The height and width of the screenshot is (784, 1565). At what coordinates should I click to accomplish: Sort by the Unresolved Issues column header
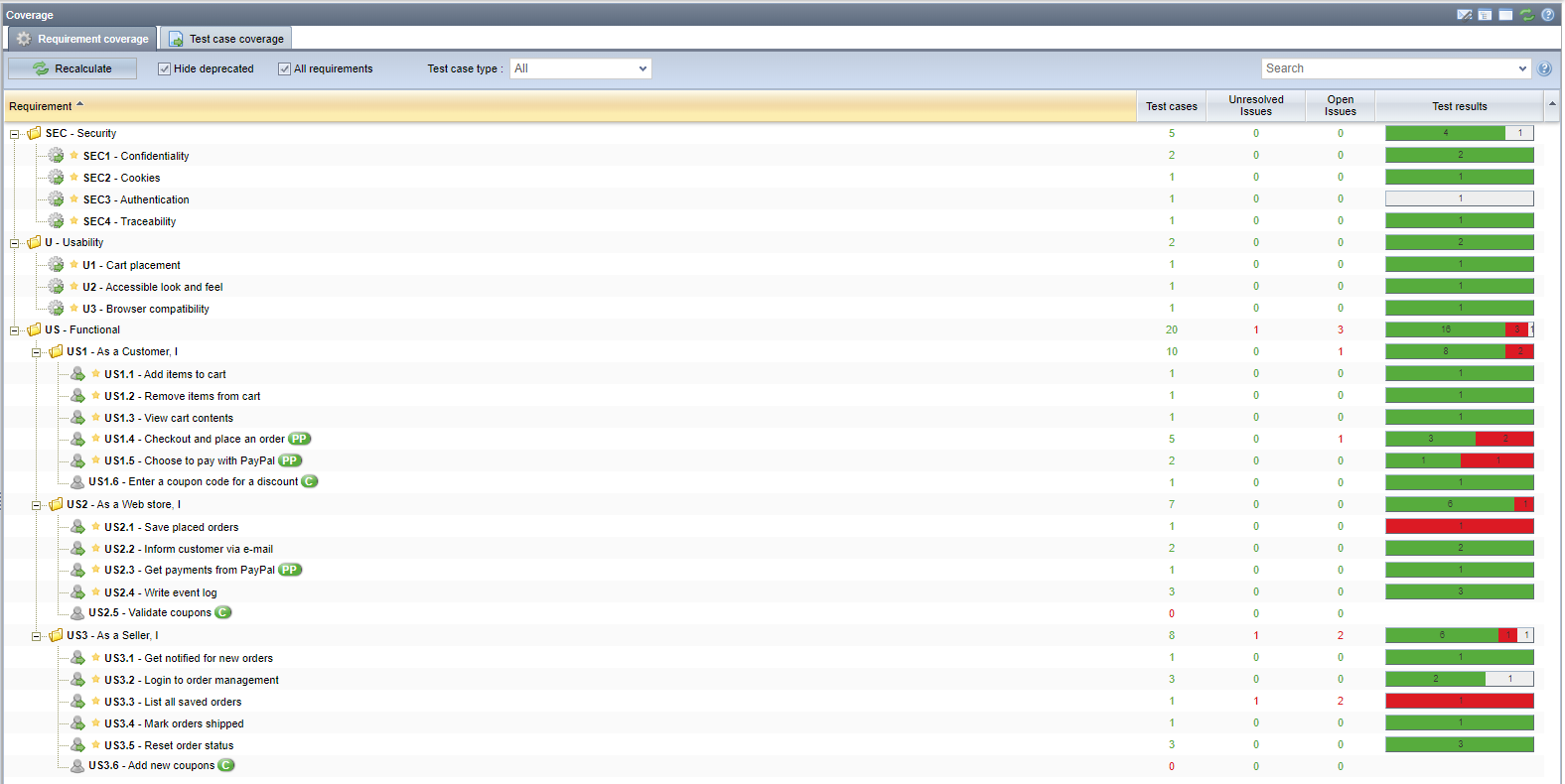[1256, 106]
